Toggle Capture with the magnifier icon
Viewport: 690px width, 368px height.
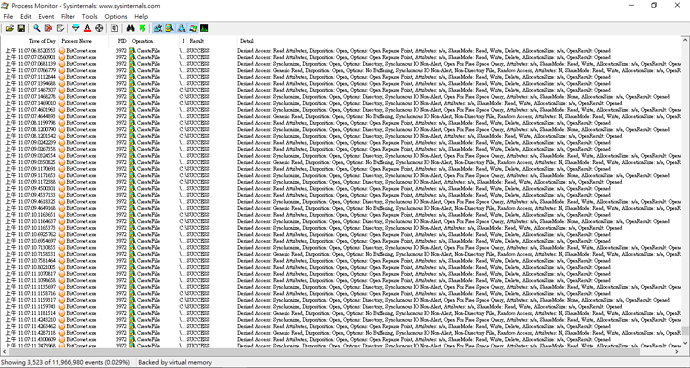click(x=37, y=28)
